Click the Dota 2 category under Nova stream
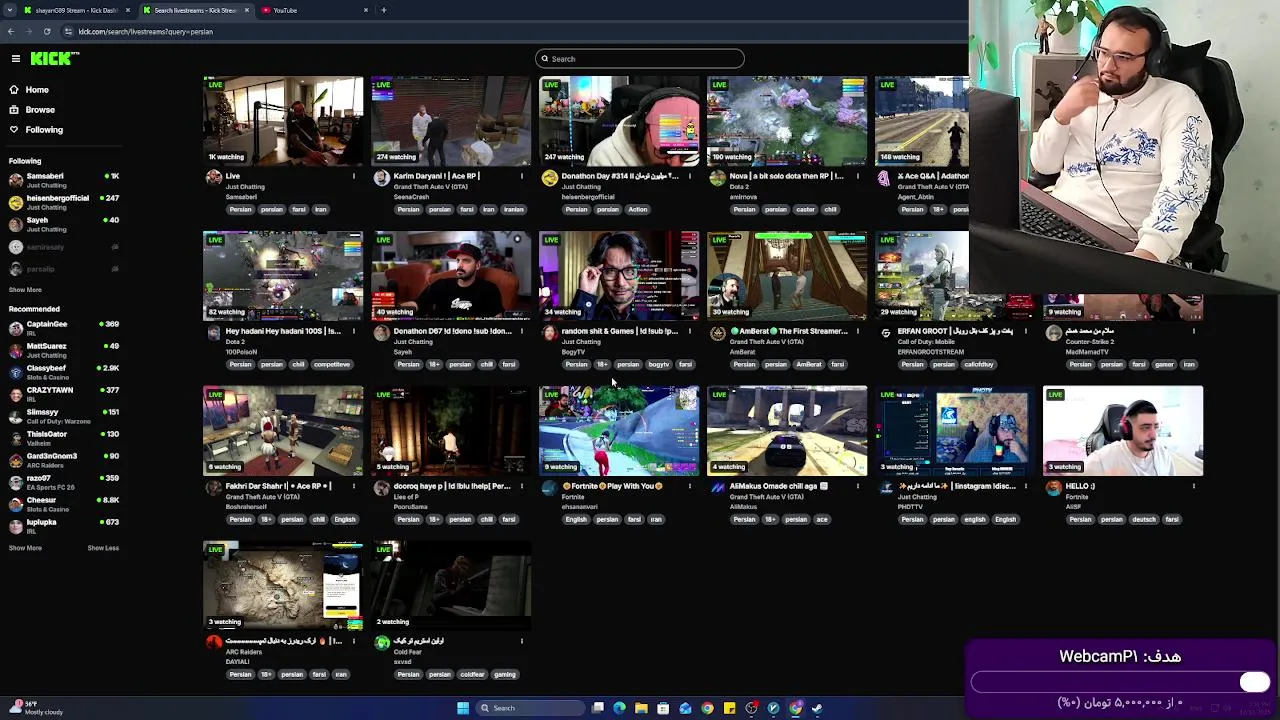Image resolution: width=1280 pixels, height=720 pixels. click(738, 187)
